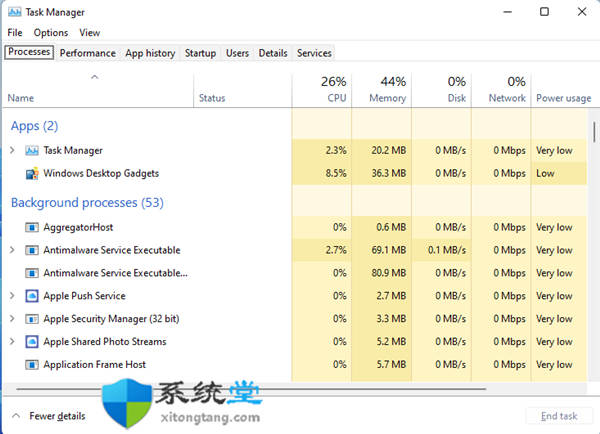
Task: Click the 5.7 MB memory value
Action: [x=391, y=365]
